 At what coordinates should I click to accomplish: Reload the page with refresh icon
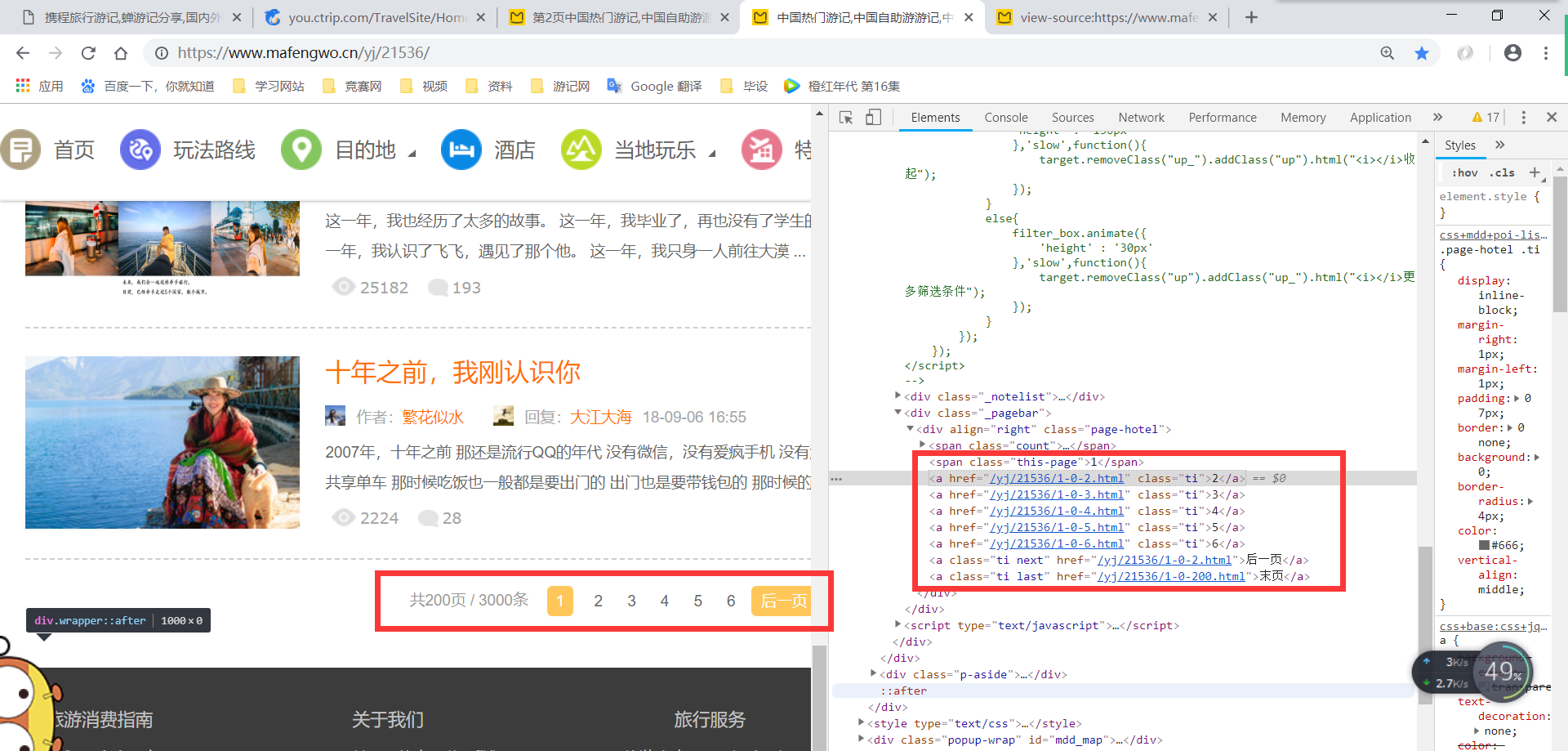click(x=88, y=53)
